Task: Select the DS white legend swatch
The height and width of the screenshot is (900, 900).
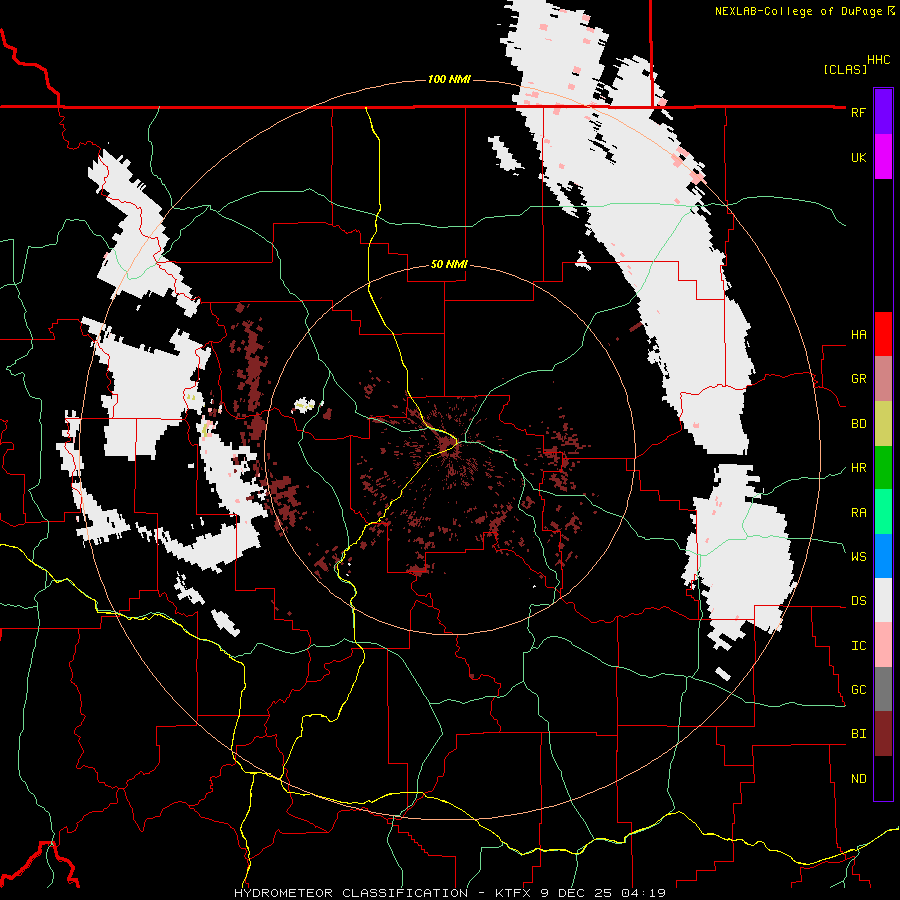Action: point(883,600)
